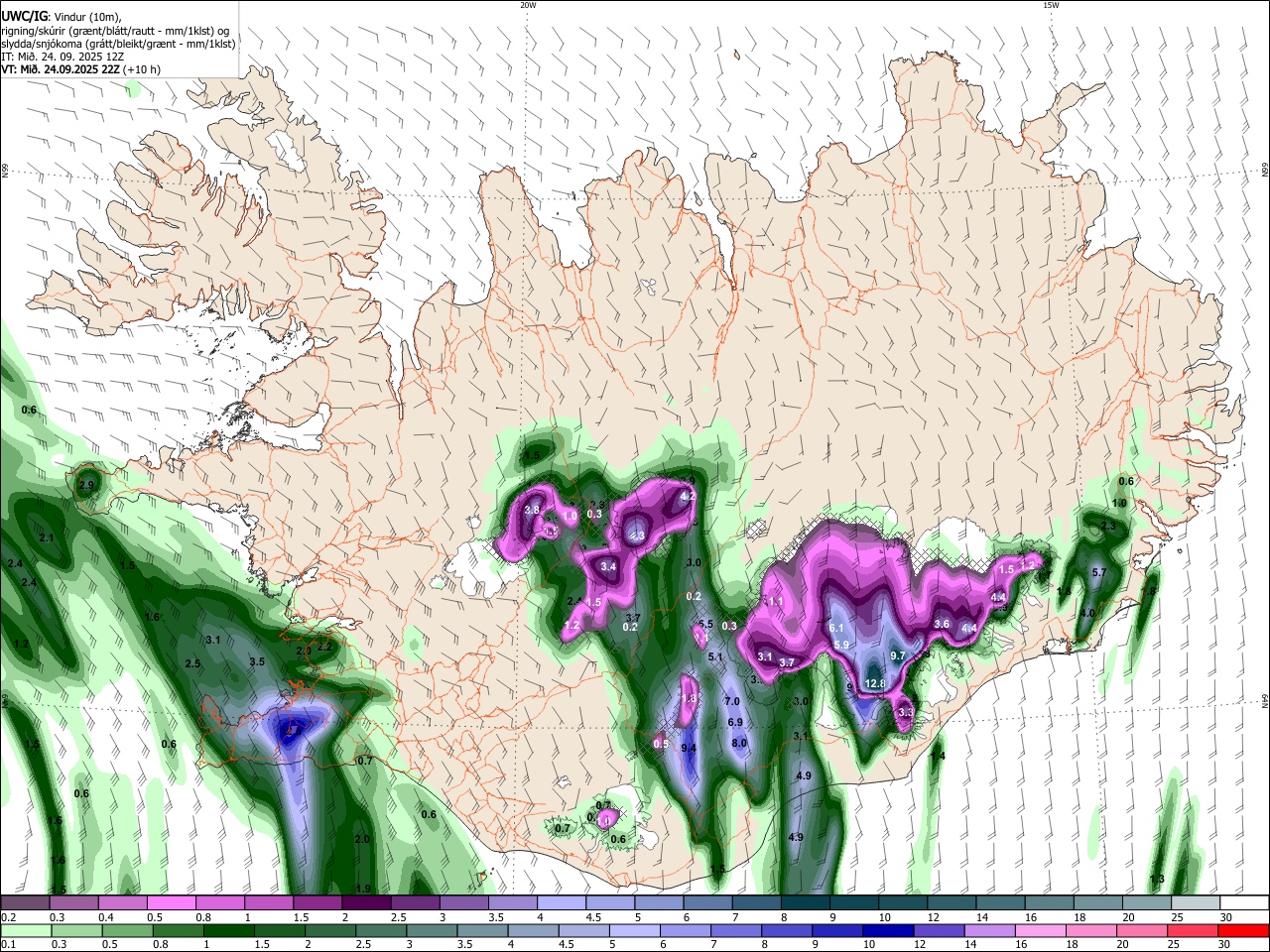Click the 3.6 value in the snow area
Viewport: 1270px width, 952px height.
943,624
